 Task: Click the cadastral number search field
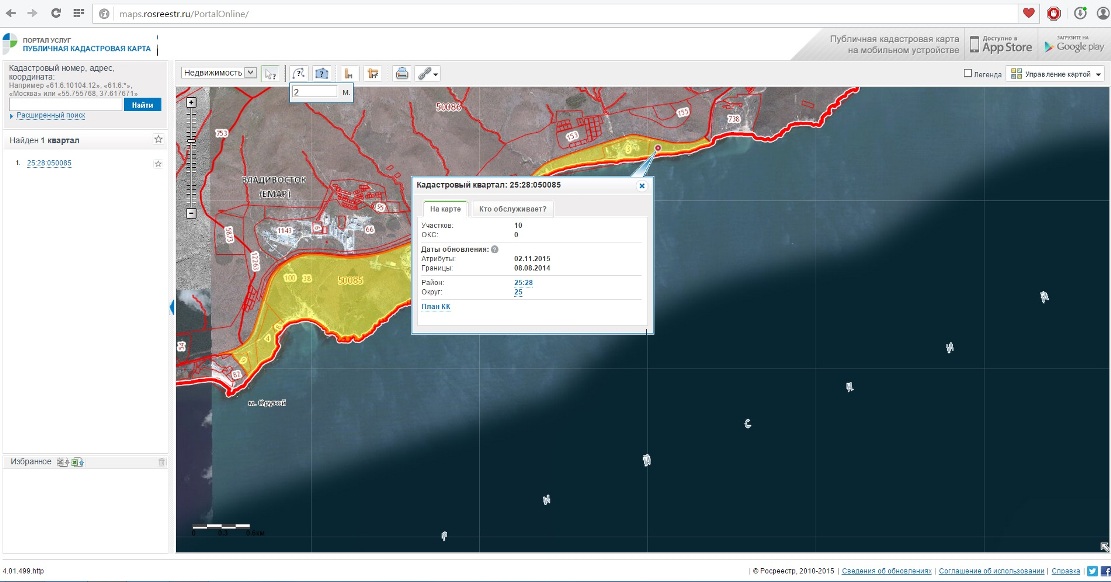pyautogui.click(x=65, y=104)
